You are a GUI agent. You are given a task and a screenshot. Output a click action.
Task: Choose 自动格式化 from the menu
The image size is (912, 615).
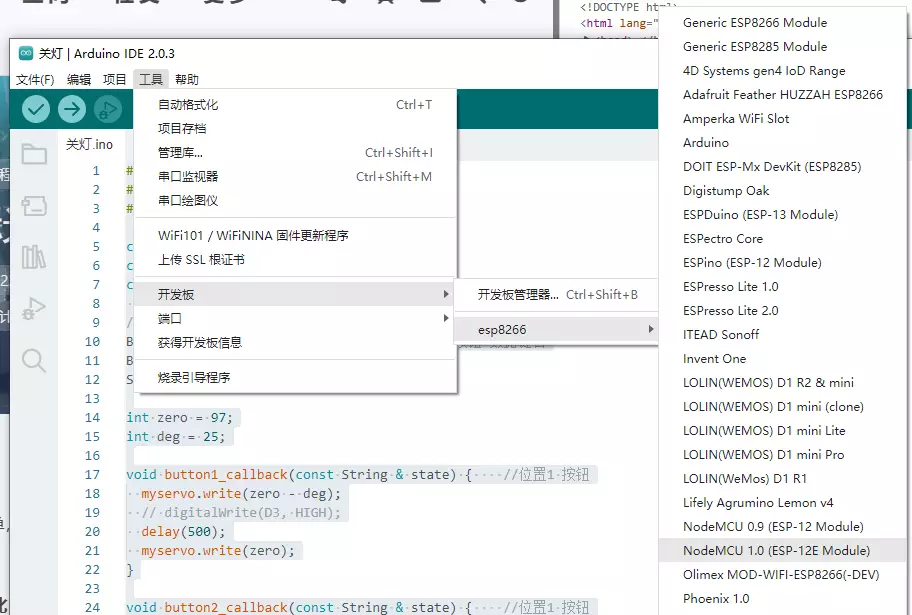point(295,105)
